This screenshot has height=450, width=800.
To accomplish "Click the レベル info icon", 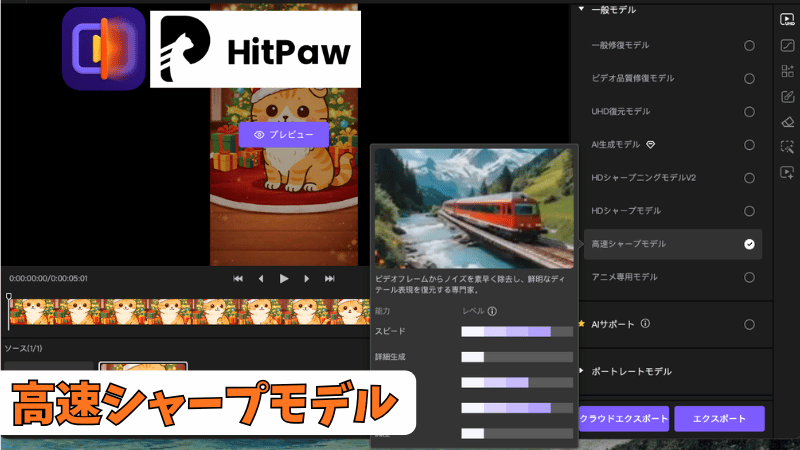I will pyautogui.click(x=492, y=311).
